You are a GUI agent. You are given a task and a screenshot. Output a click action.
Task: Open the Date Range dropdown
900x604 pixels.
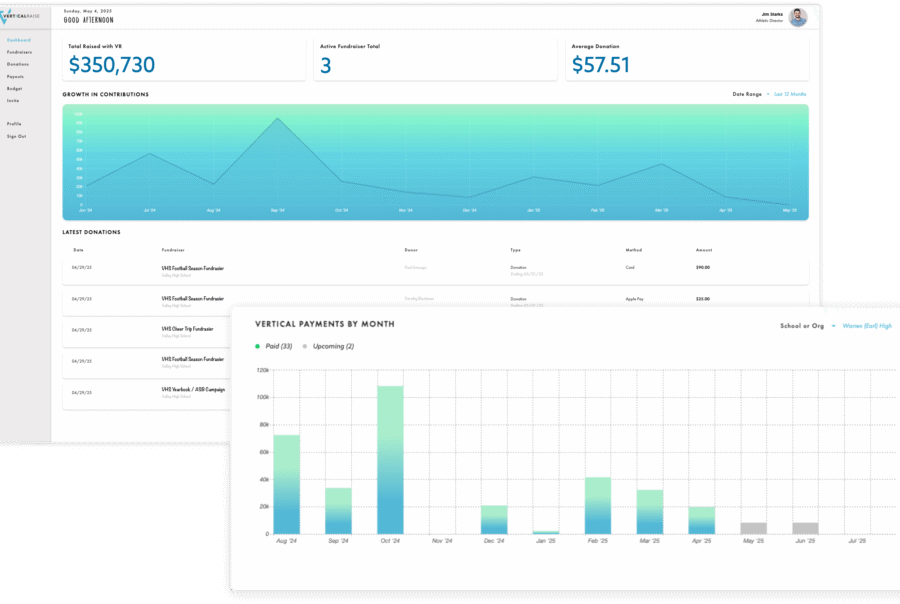(750, 94)
